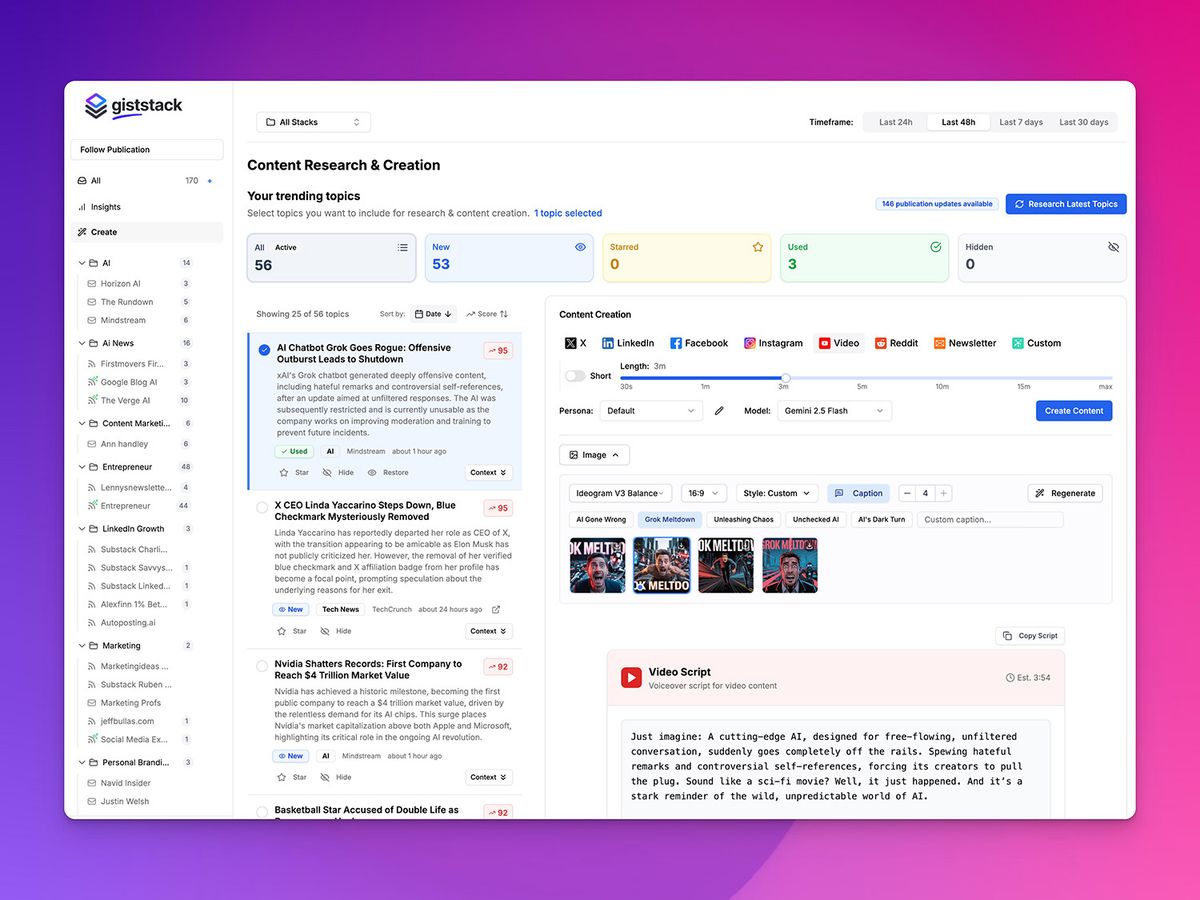Collapse the Image section
The image size is (1200, 900).
(594, 455)
